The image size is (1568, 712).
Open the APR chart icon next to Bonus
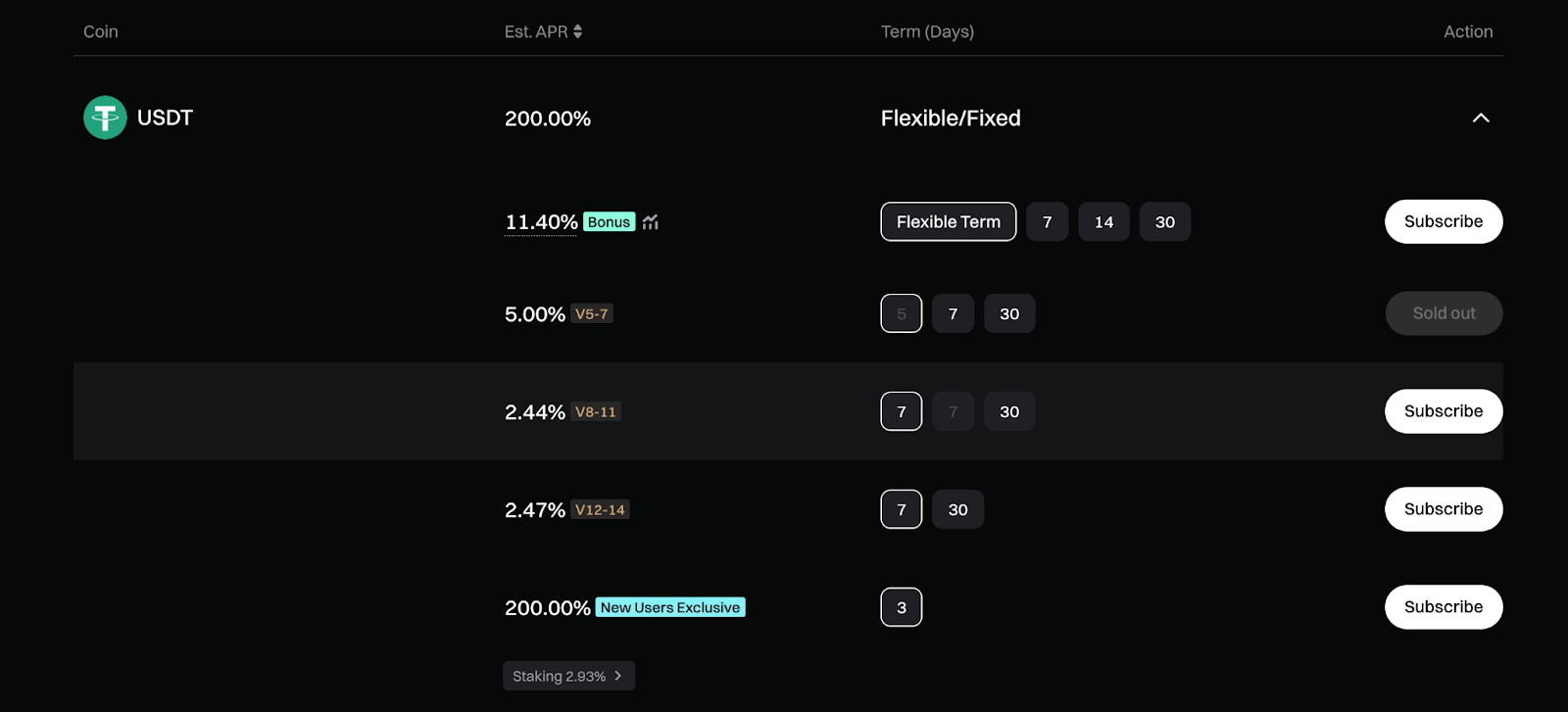pos(651,222)
